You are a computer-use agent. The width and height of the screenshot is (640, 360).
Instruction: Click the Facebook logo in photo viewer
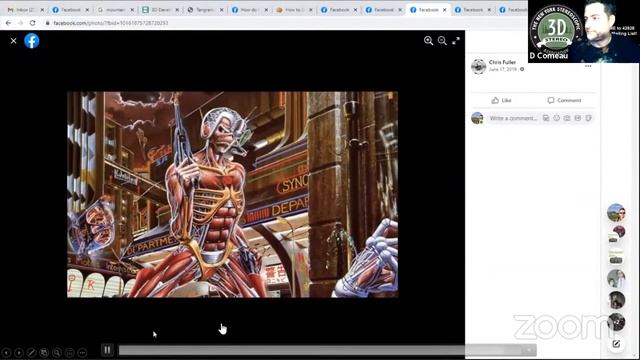31,41
